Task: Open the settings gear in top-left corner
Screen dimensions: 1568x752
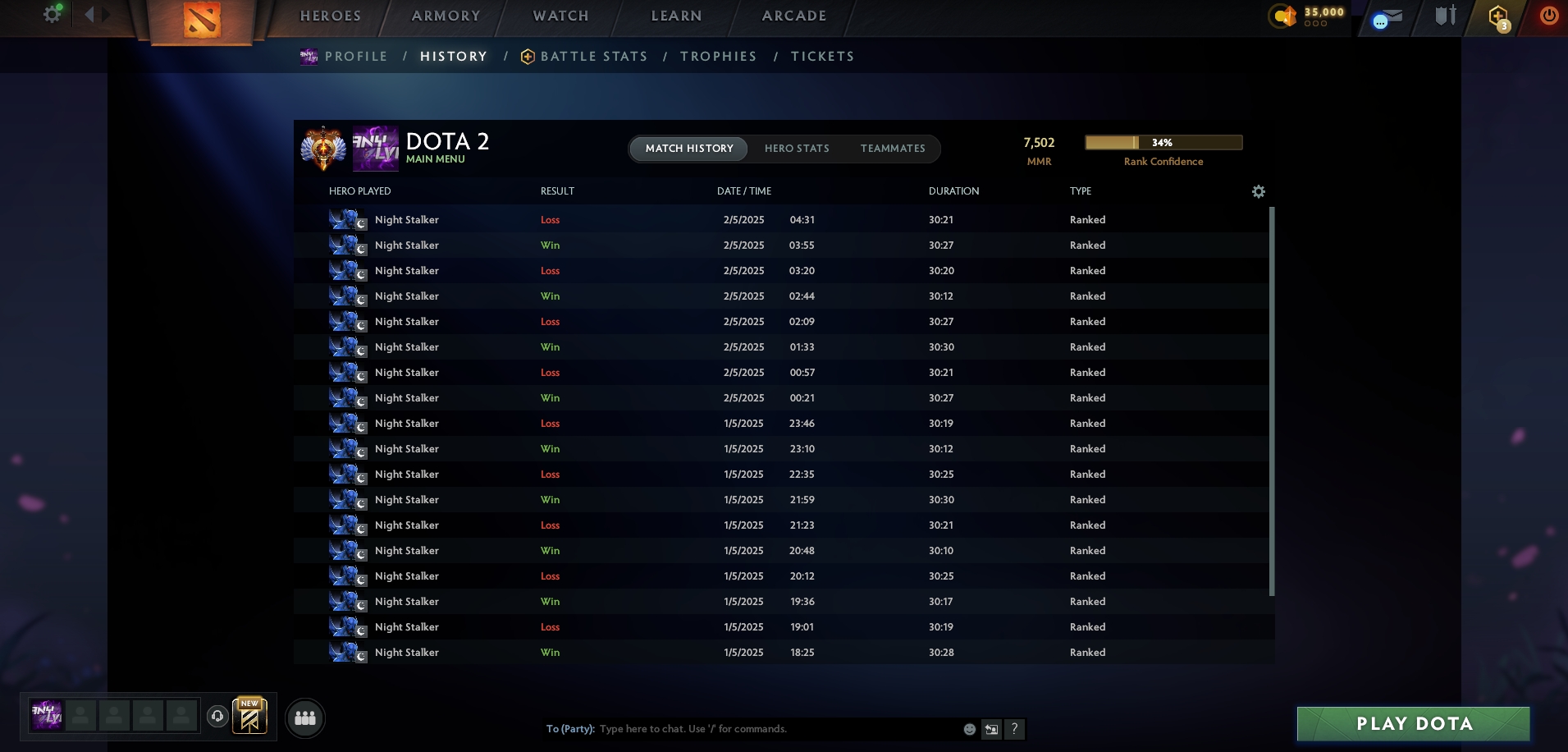Action: click(x=53, y=14)
